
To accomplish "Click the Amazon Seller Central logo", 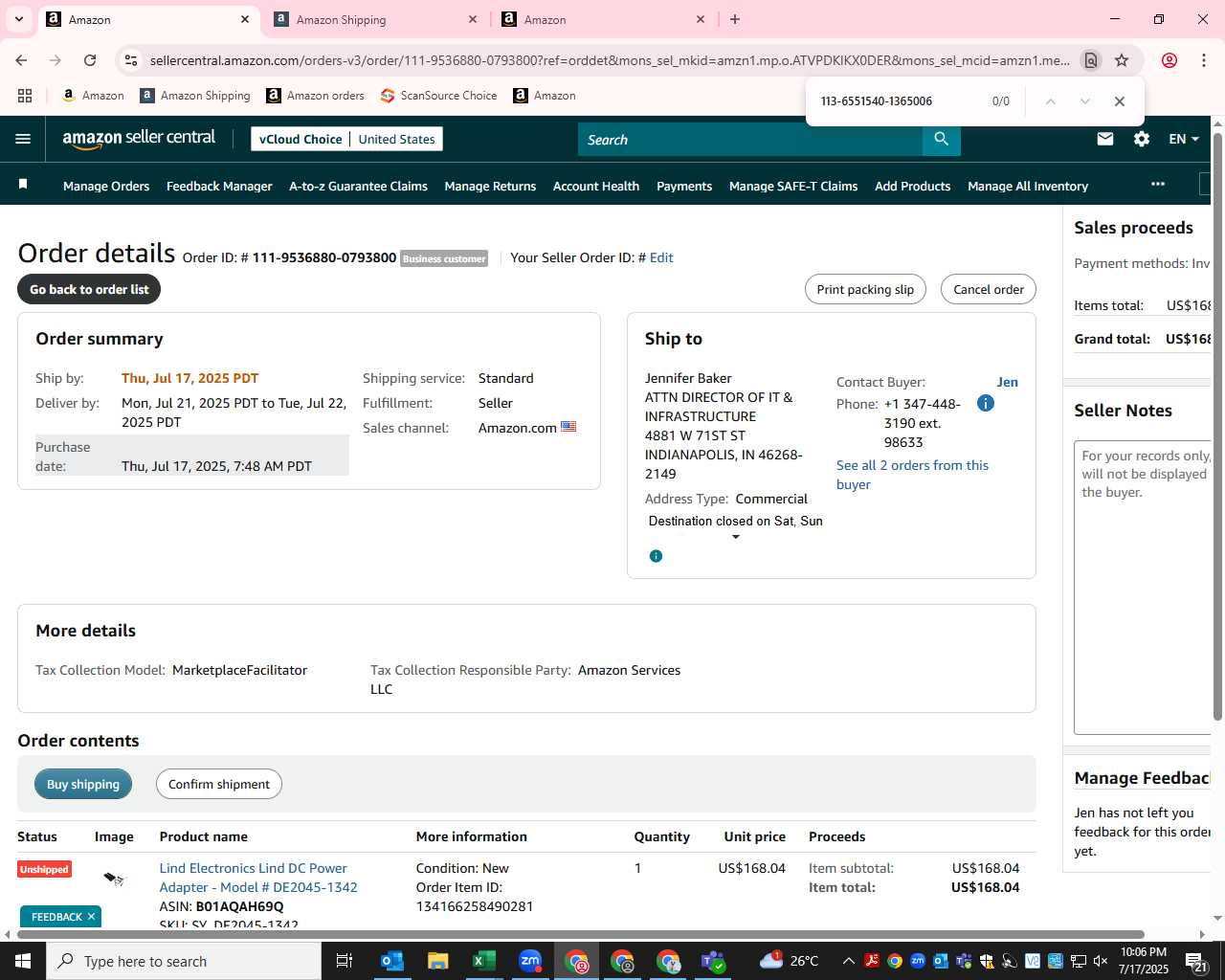I will [x=139, y=139].
